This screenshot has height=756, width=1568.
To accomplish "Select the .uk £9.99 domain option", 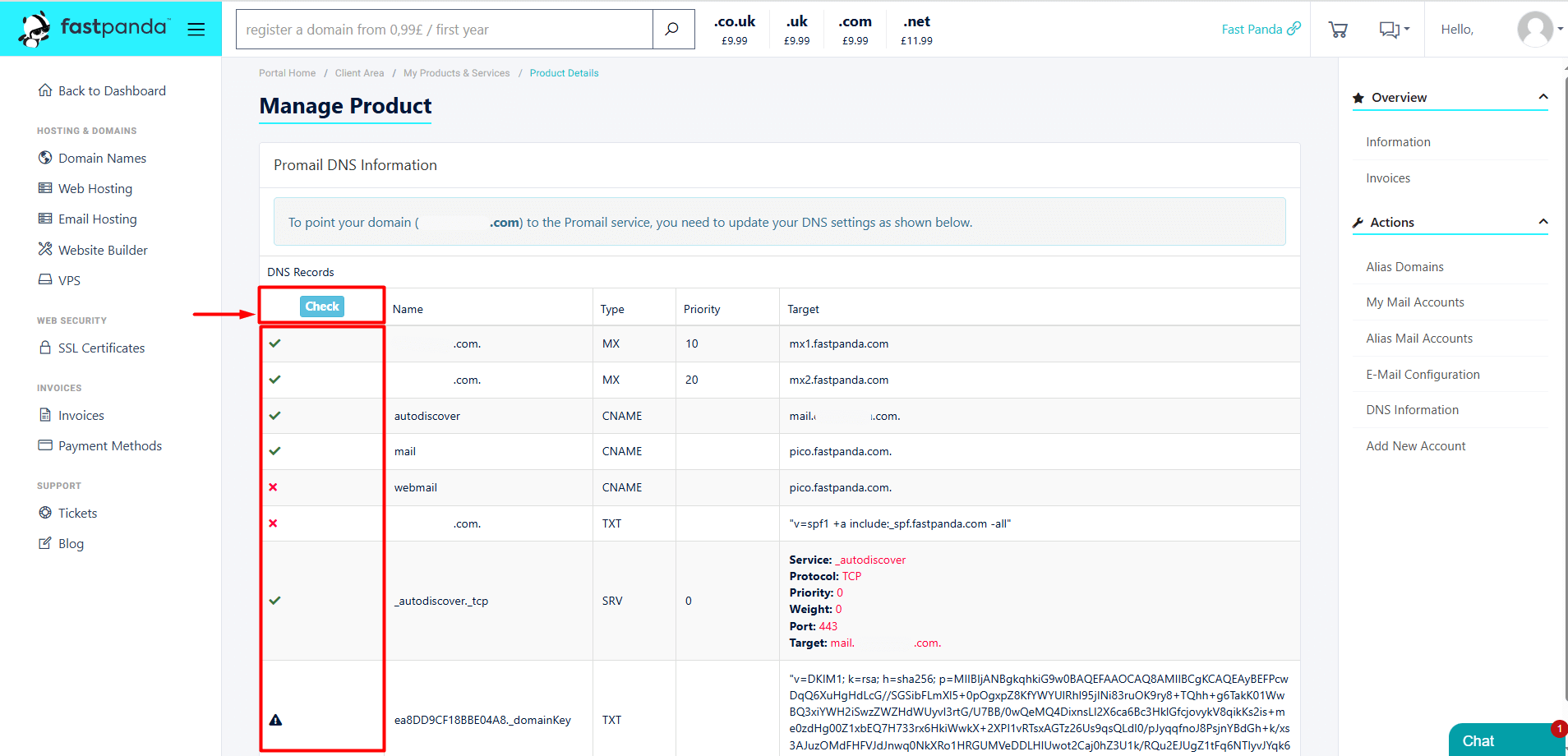I will pyautogui.click(x=796, y=30).
